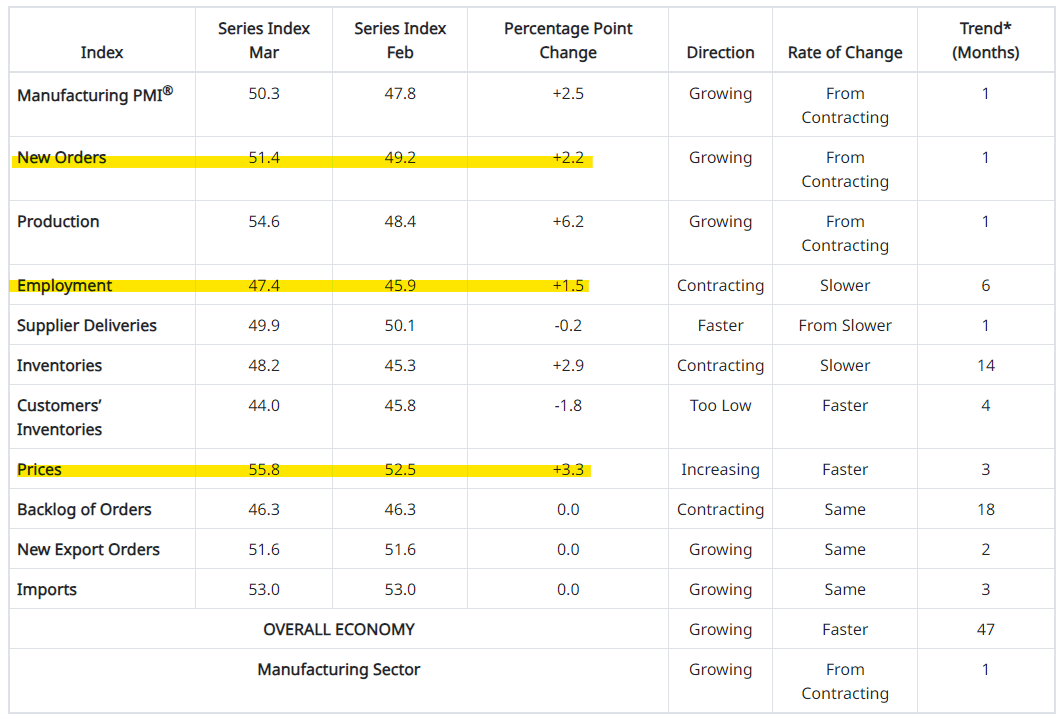Select the overall economy trend value 47

(986, 630)
